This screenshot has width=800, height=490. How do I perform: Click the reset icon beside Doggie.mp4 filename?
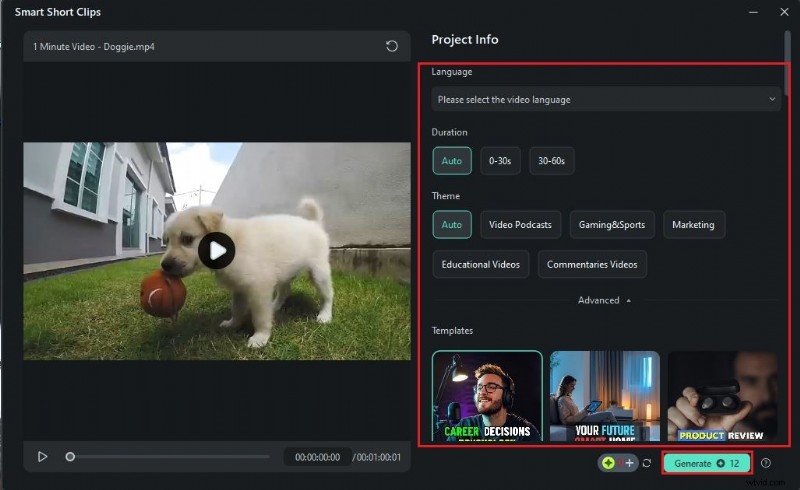[x=392, y=46]
